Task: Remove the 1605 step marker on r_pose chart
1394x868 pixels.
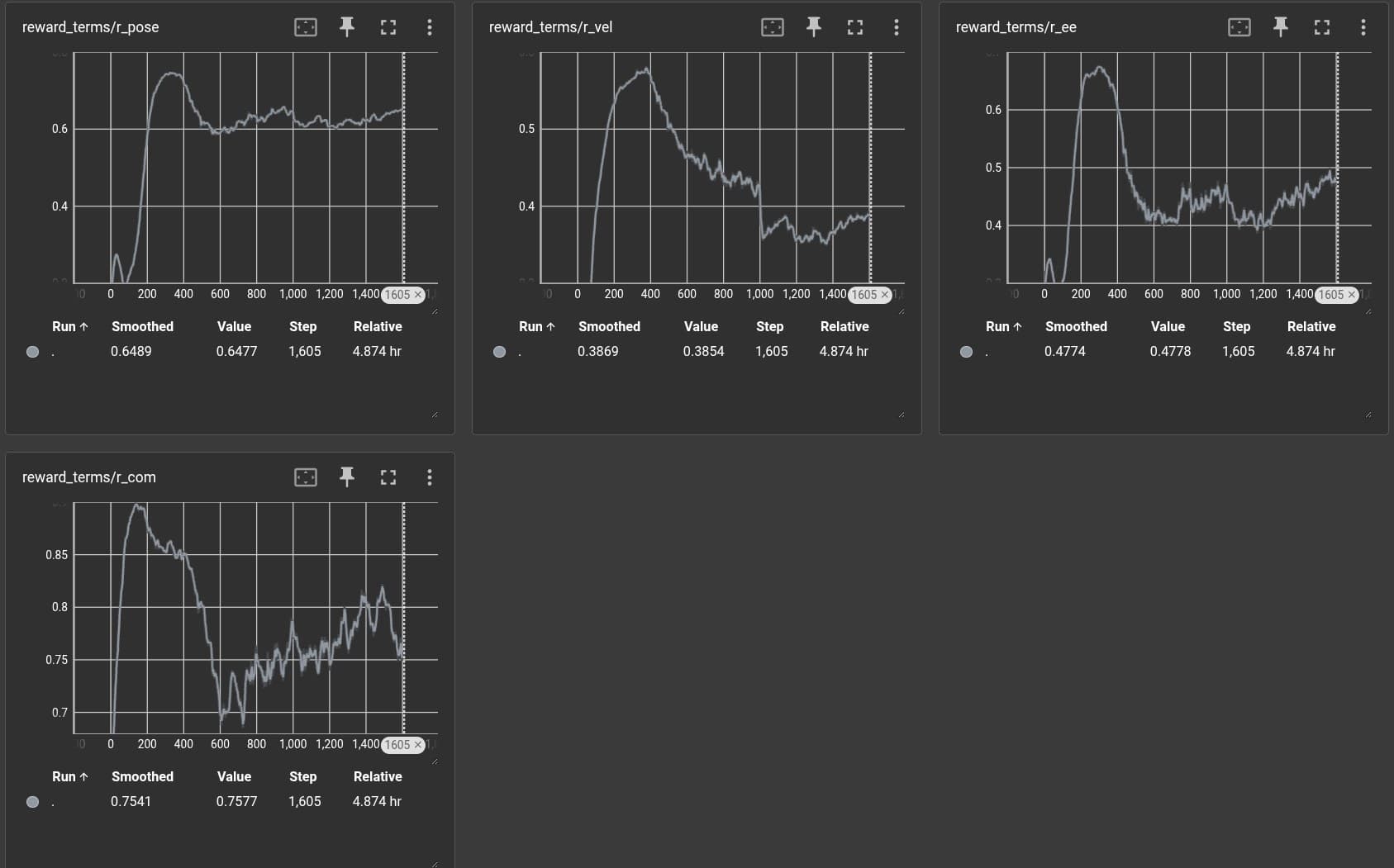Action: 418,295
